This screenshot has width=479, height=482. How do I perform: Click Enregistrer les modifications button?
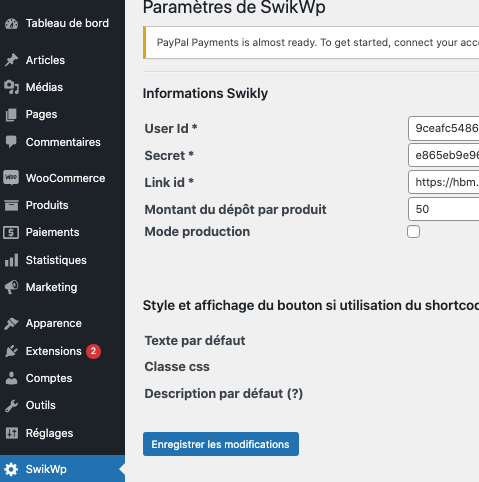coord(221,444)
